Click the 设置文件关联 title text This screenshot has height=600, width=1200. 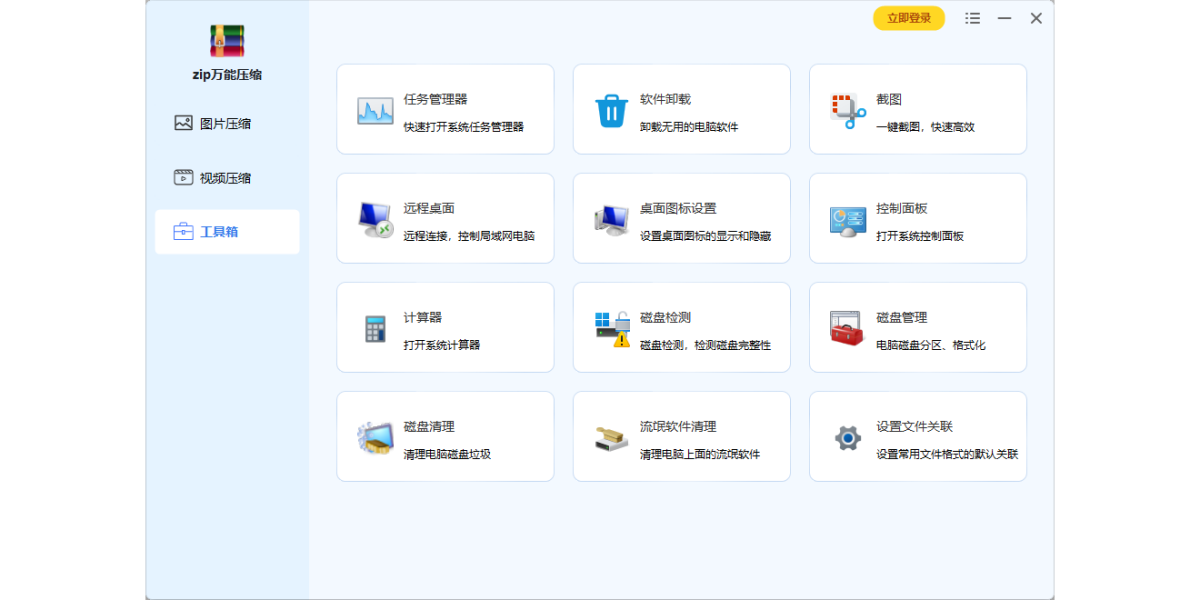(x=914, y=426)
